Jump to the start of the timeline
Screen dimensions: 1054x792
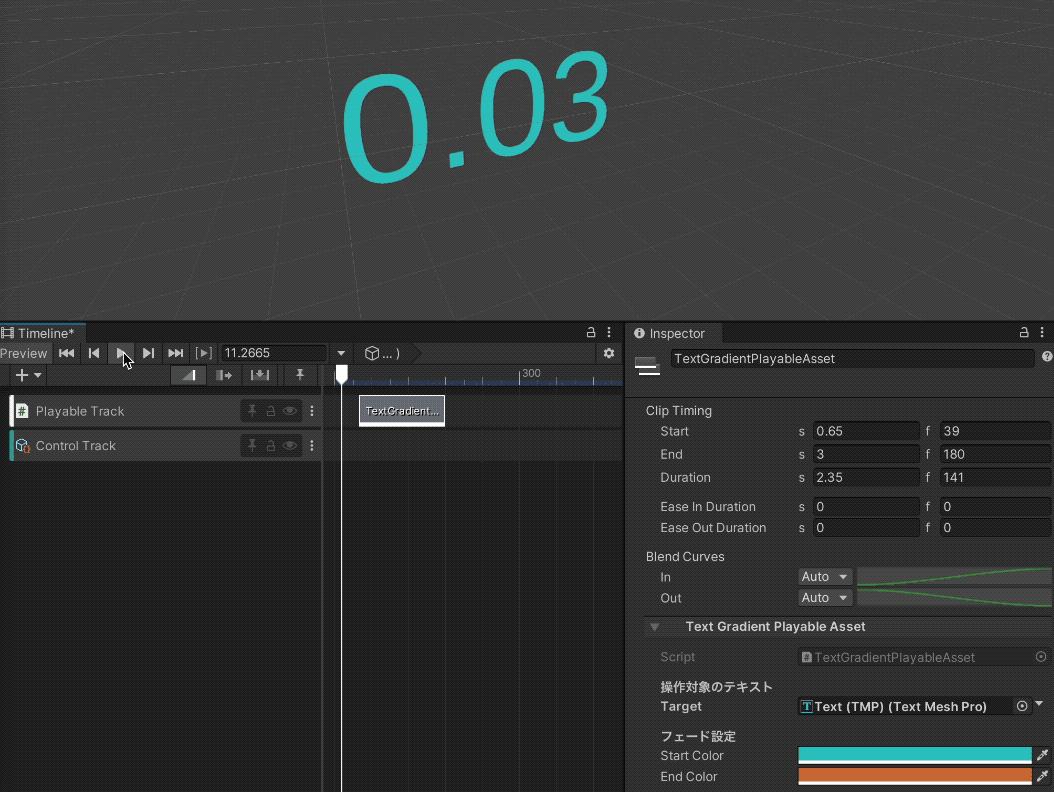tap(66, 353)
